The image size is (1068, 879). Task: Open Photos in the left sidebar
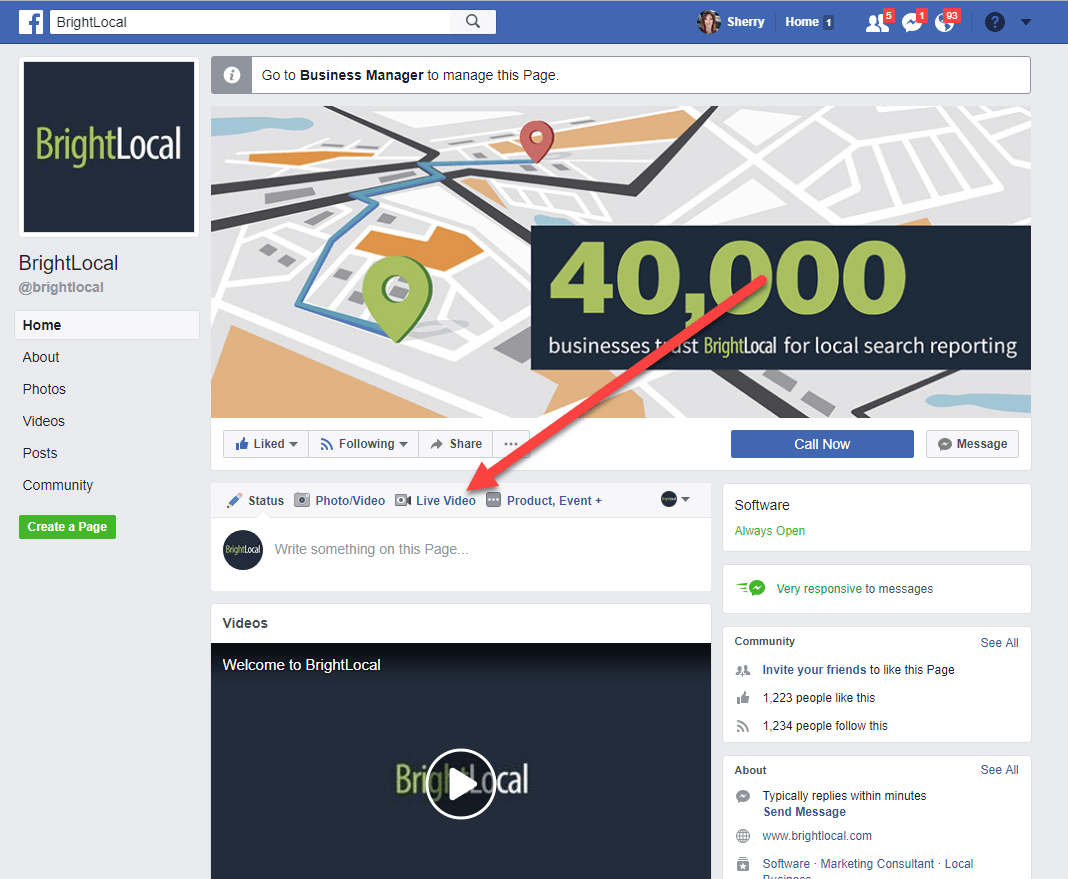[x=44, y=389]
